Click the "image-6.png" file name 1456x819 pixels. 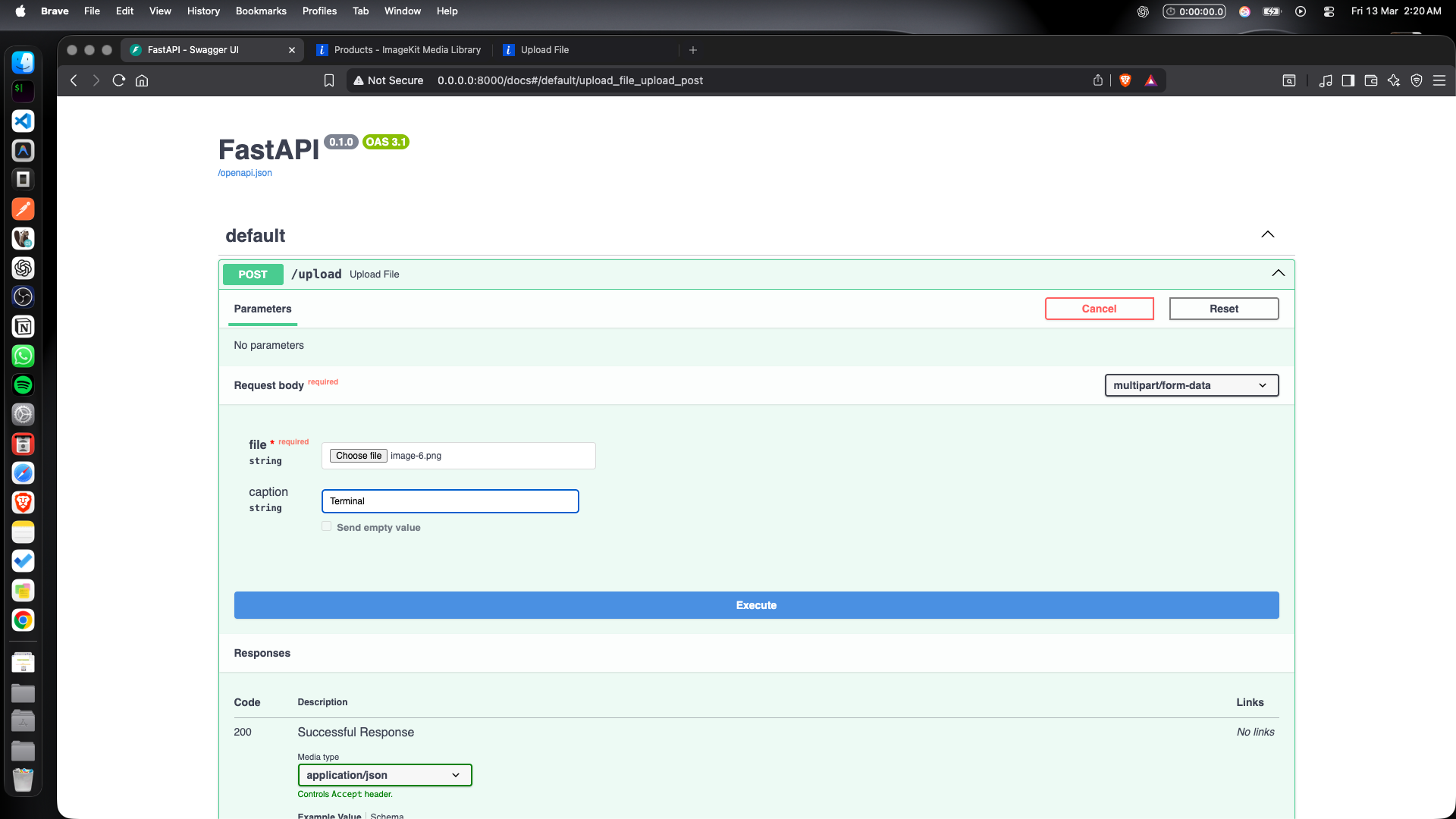tap(416, 456)
